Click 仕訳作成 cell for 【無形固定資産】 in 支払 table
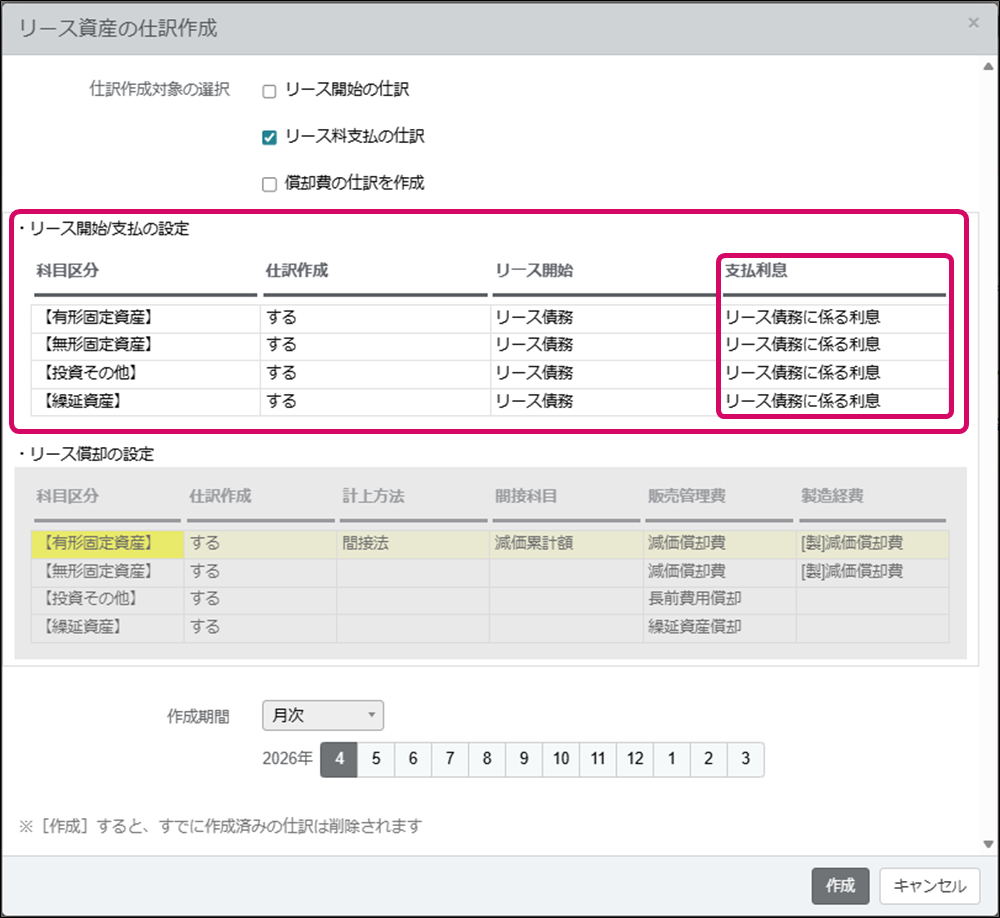The image size is (1000, 918). click(x=374, y=345)
